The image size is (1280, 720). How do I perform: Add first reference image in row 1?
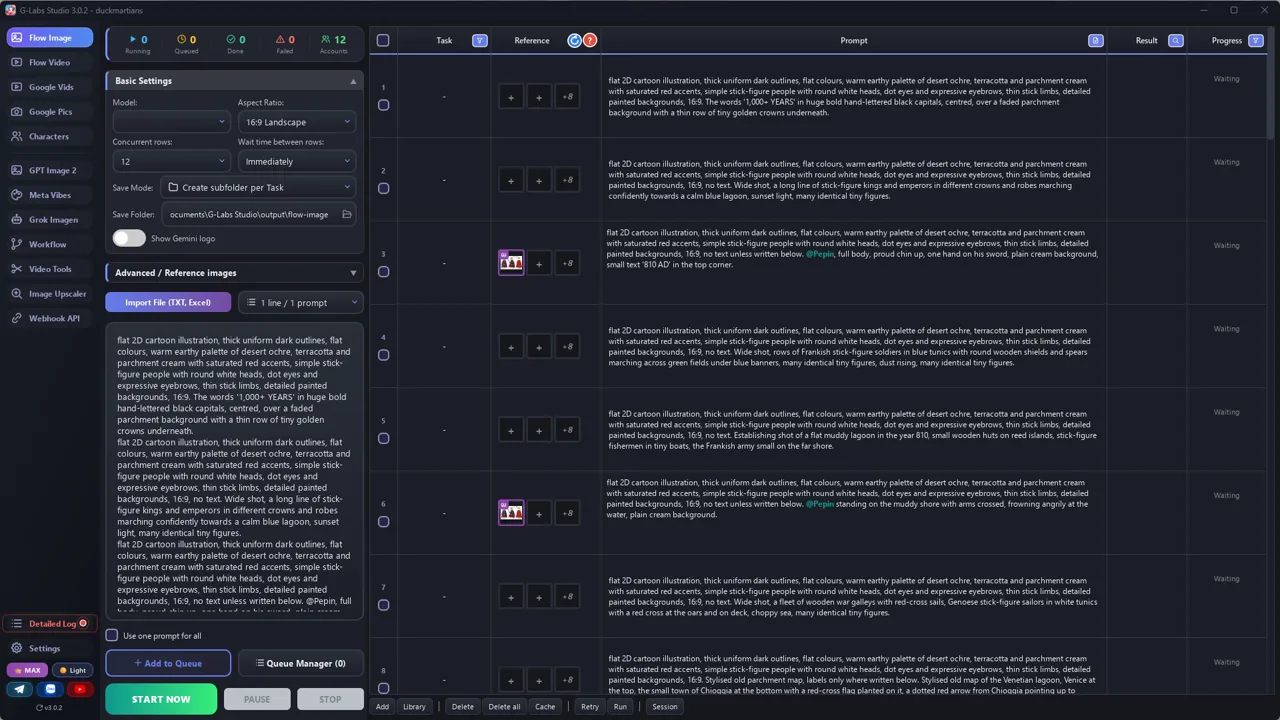coord(511,97)
